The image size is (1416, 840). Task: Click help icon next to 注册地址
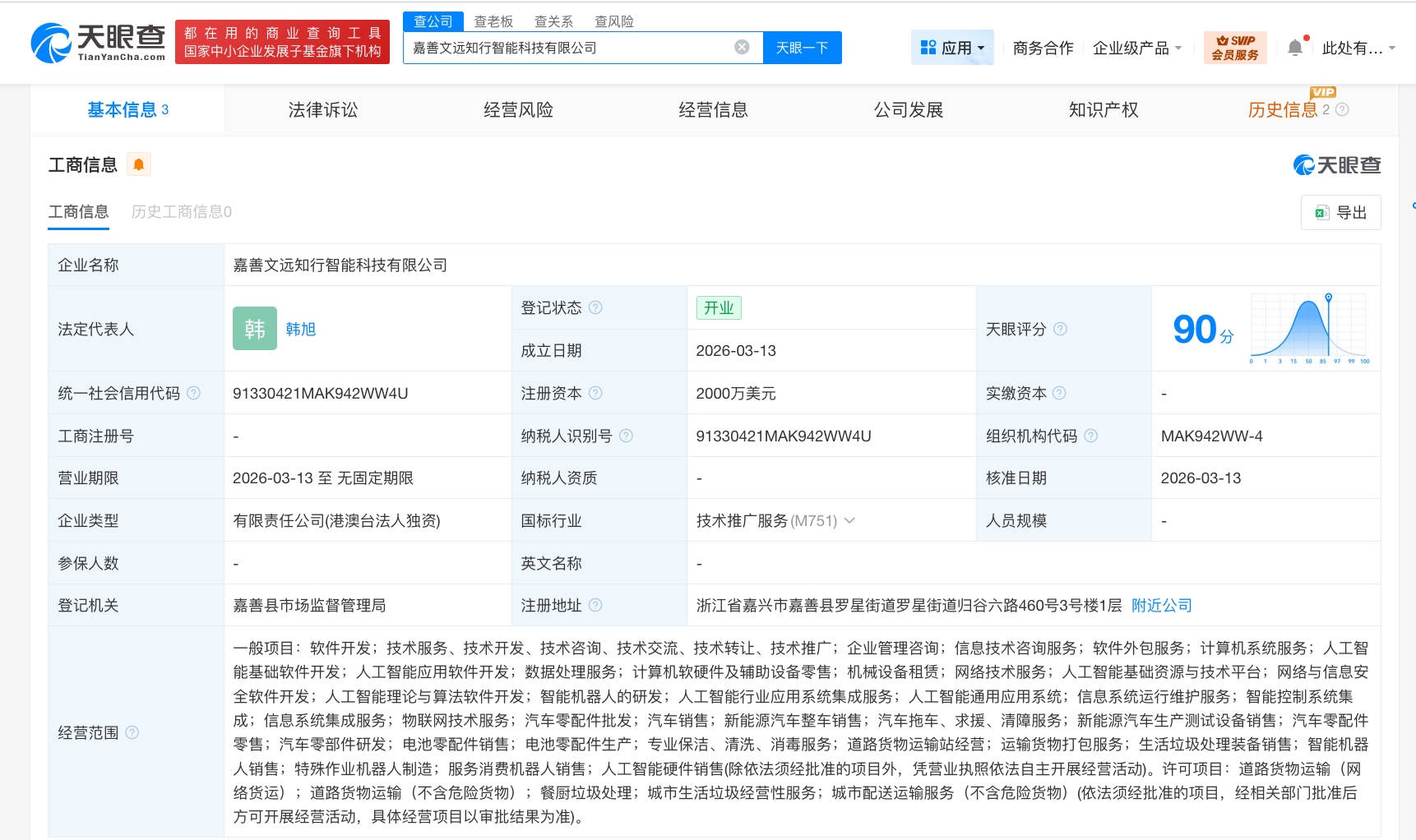click(595, 605)
